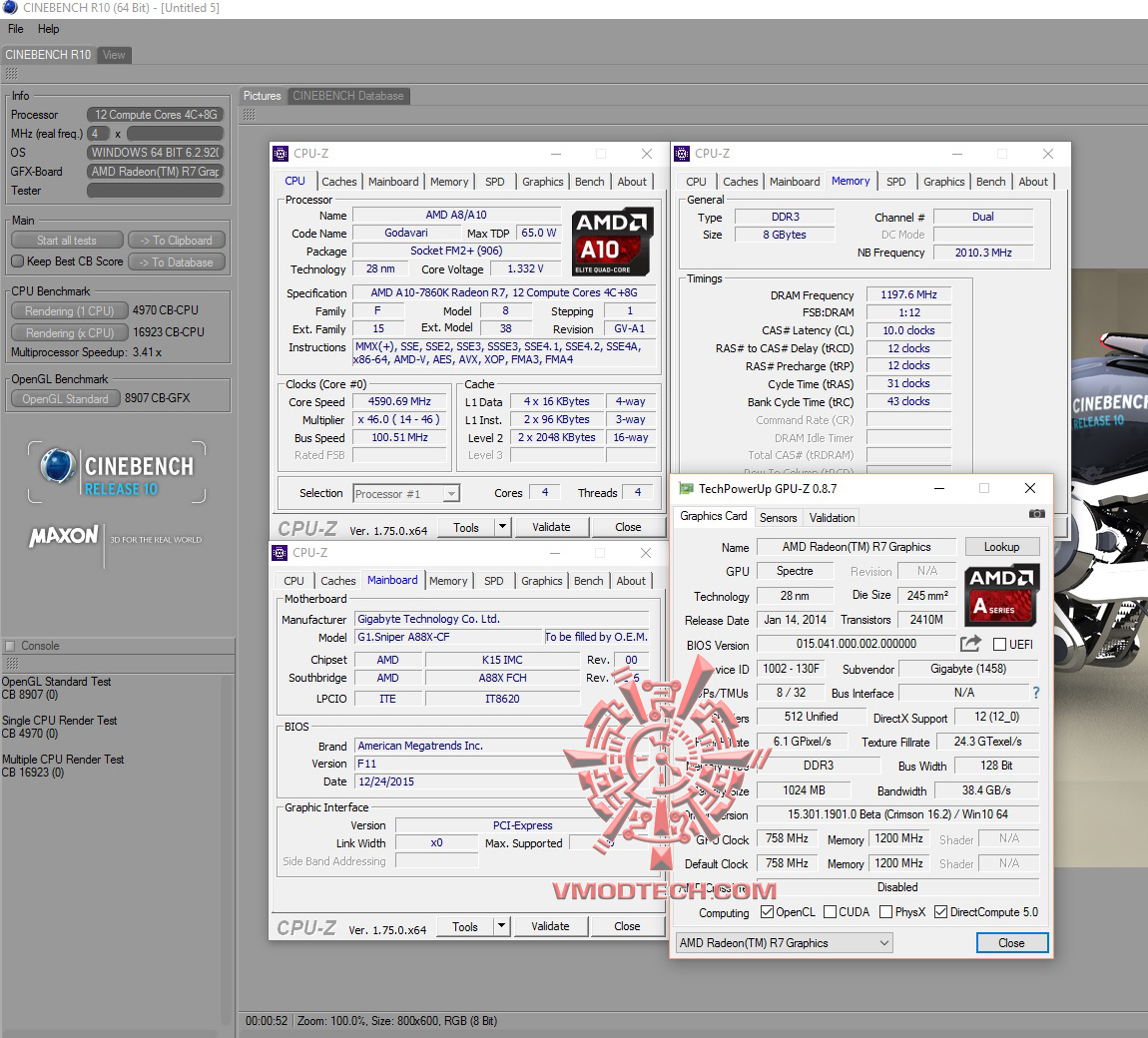1148x1038 pixels.
Task: Open Validation tab in GPU-Z
Action: click(x=832, y=518)
